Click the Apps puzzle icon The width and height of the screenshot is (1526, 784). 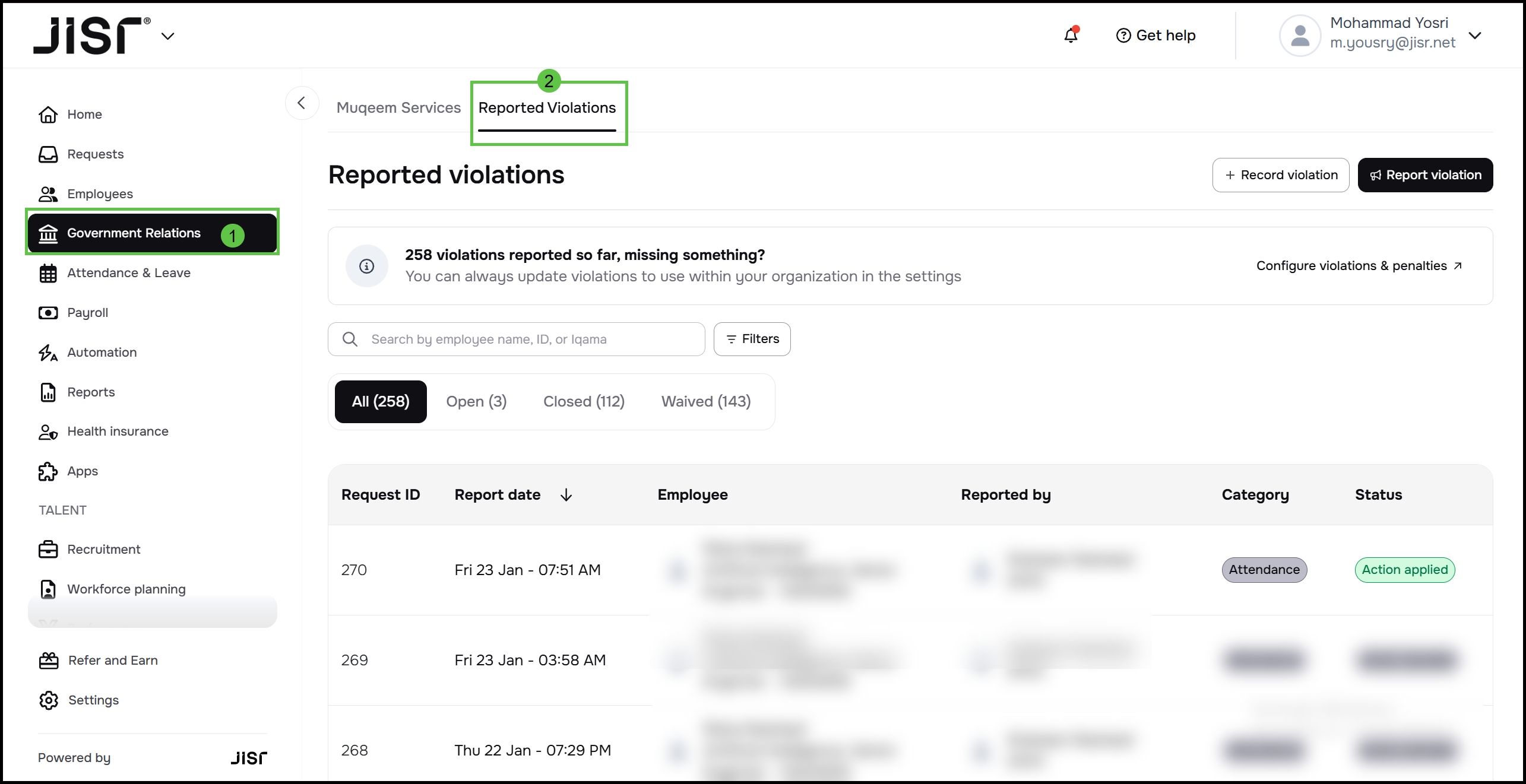pyautogui.click(x=48, y=471)
